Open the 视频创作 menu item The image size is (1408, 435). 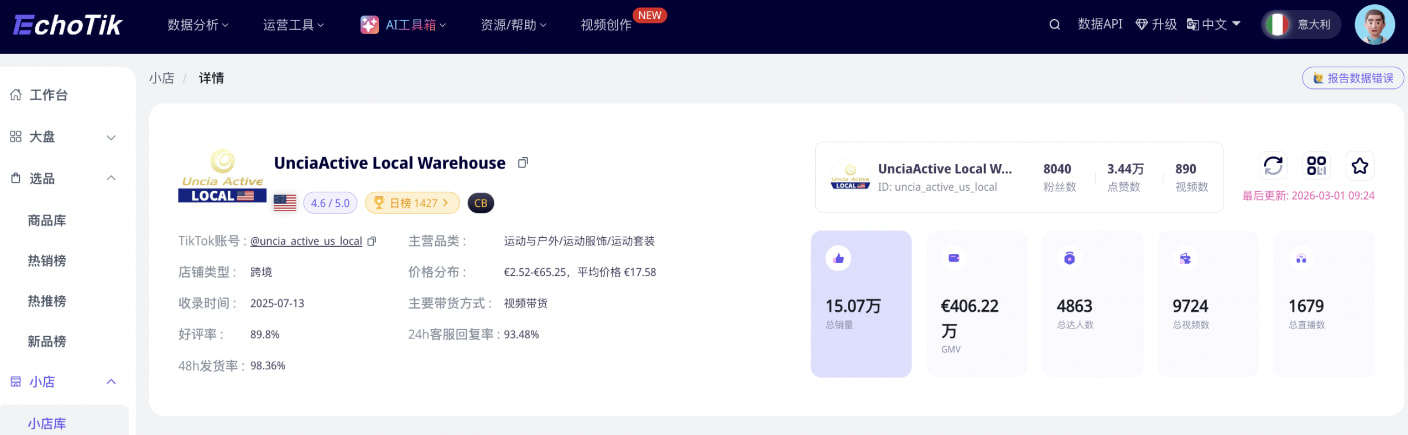[606, 25]
